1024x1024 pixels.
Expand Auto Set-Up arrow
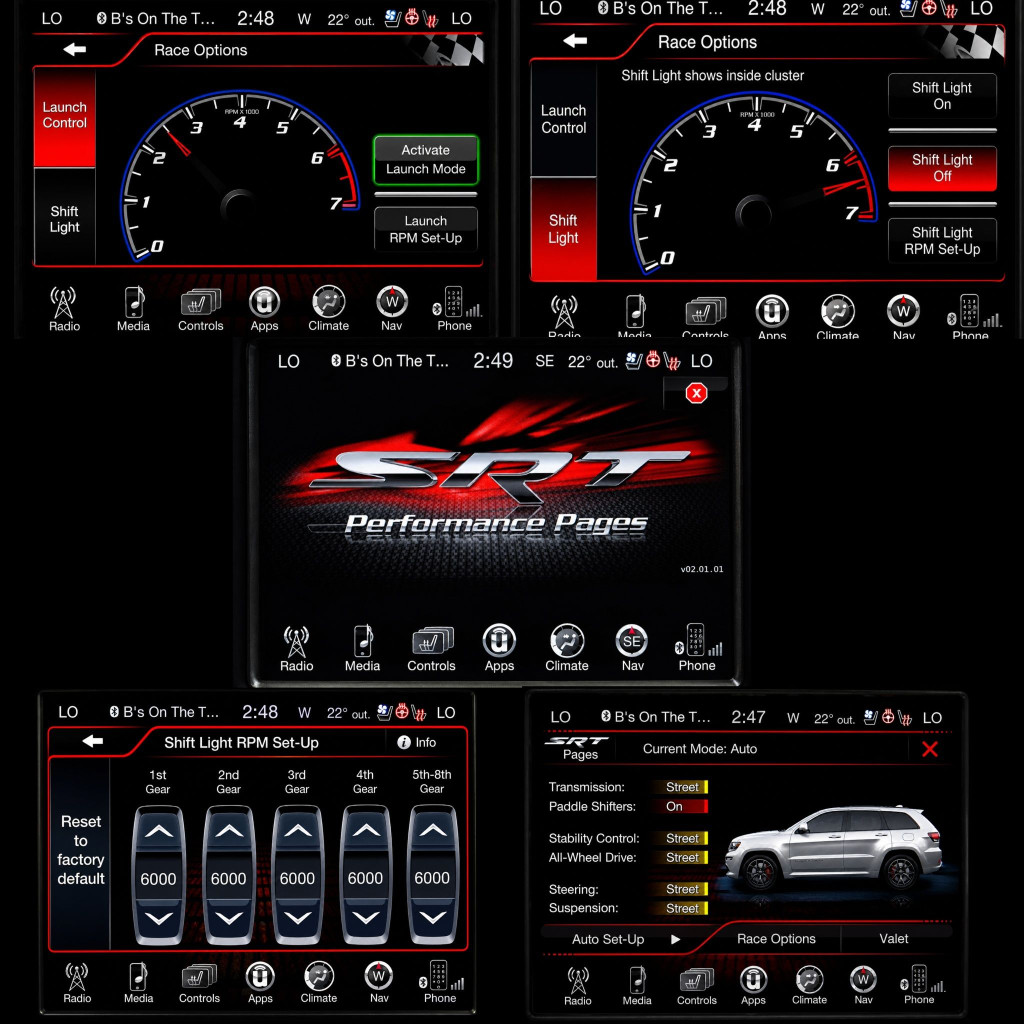tap(675, 939)
